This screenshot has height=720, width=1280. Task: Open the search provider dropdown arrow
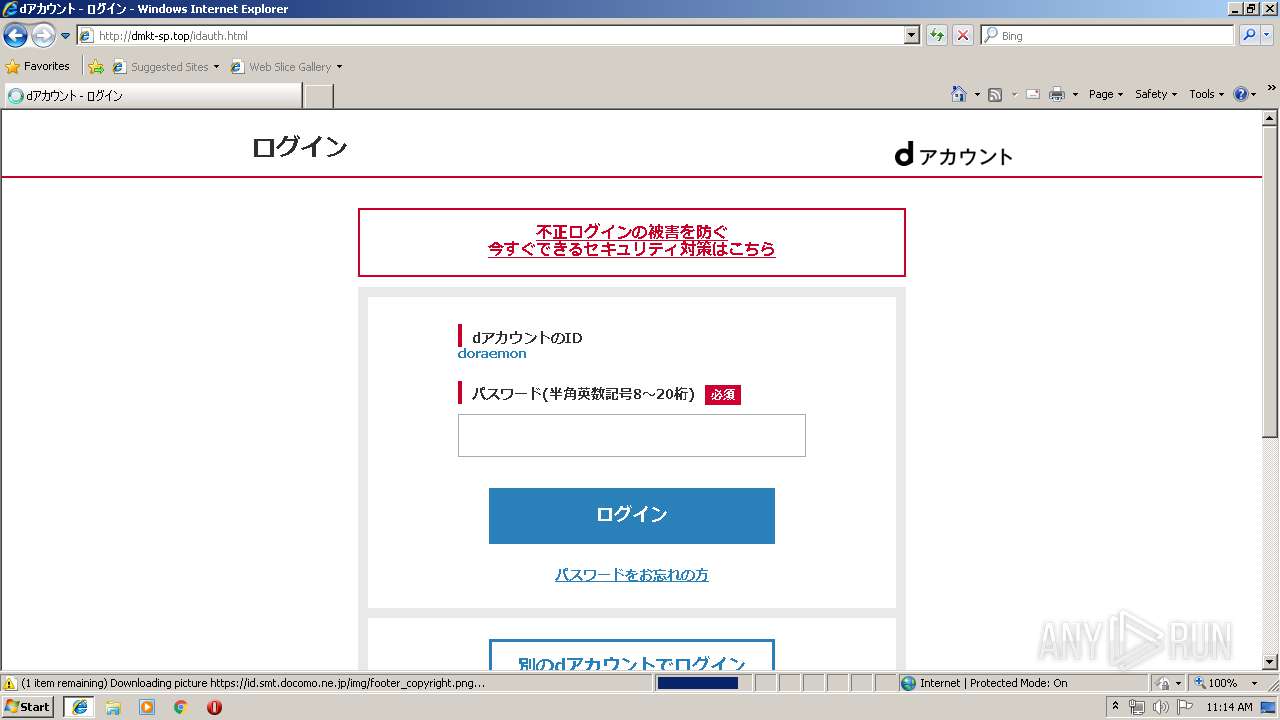point(1269,36)
